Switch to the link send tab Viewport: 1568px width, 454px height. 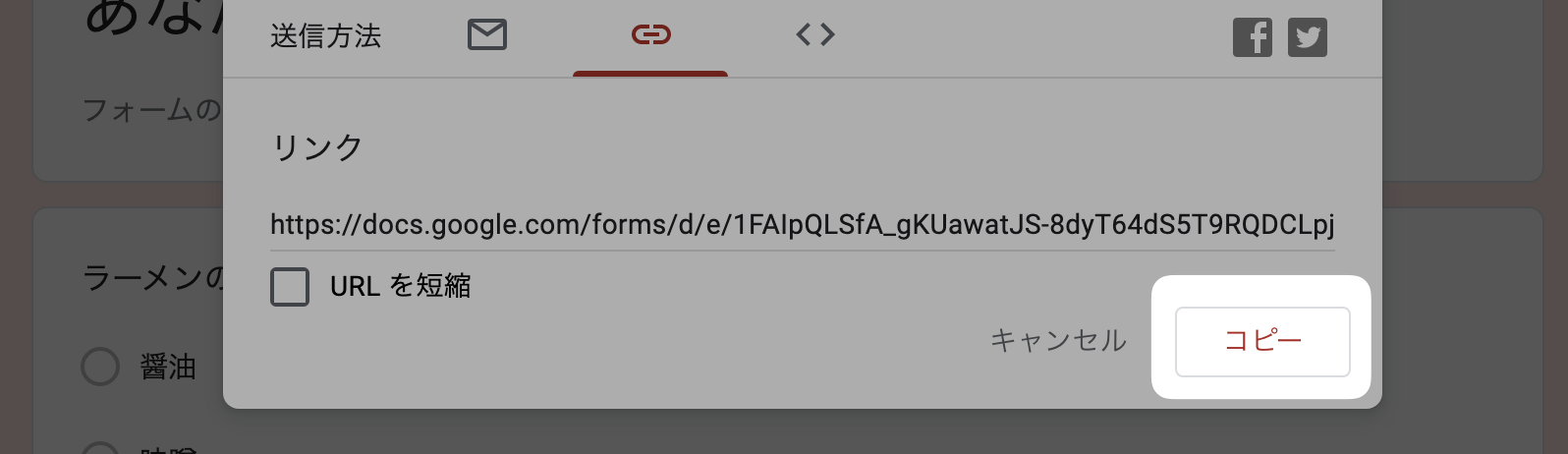point(650,35)
